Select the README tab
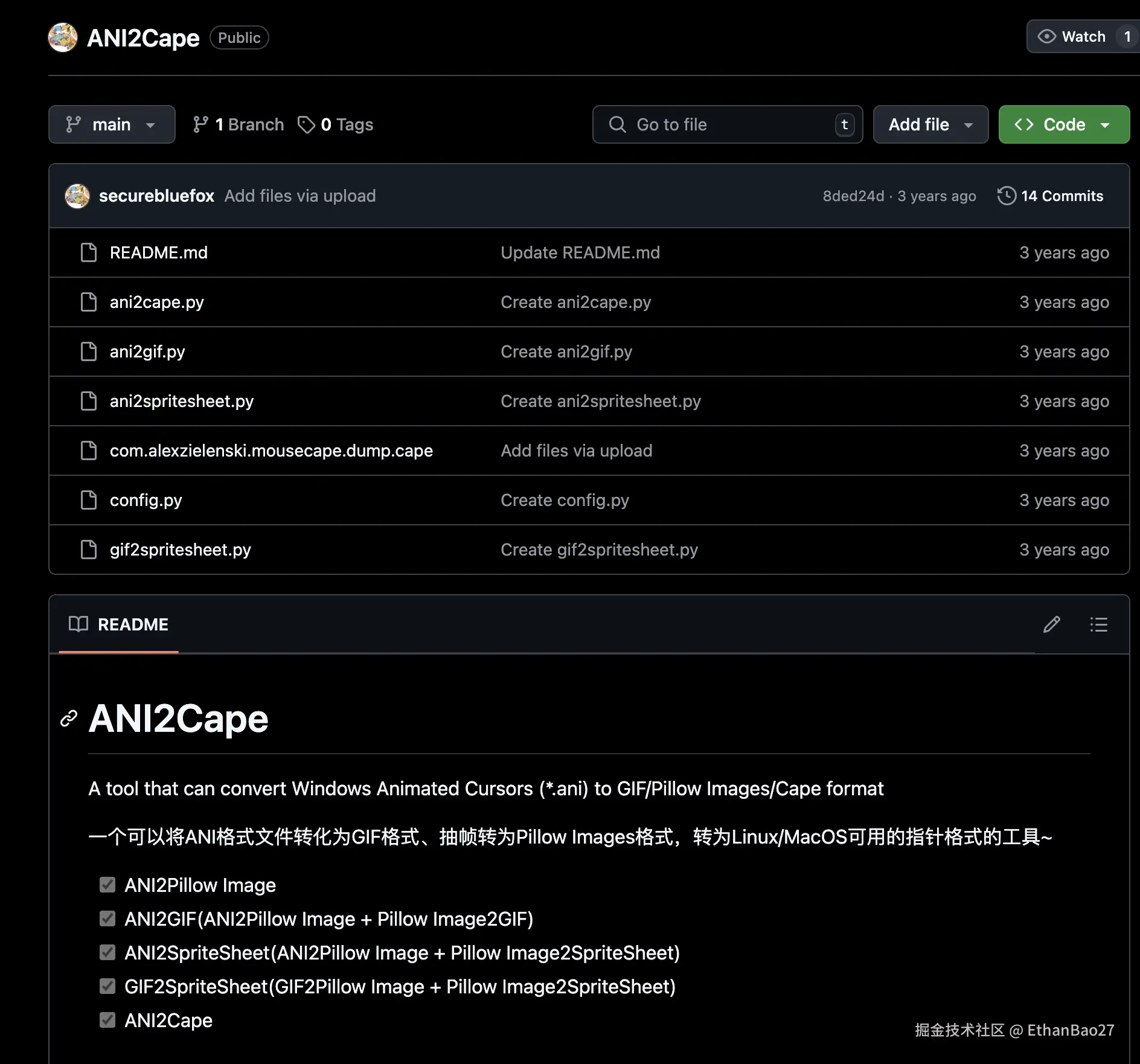This screenshot has height=1064, width=1140. point(119,624)
